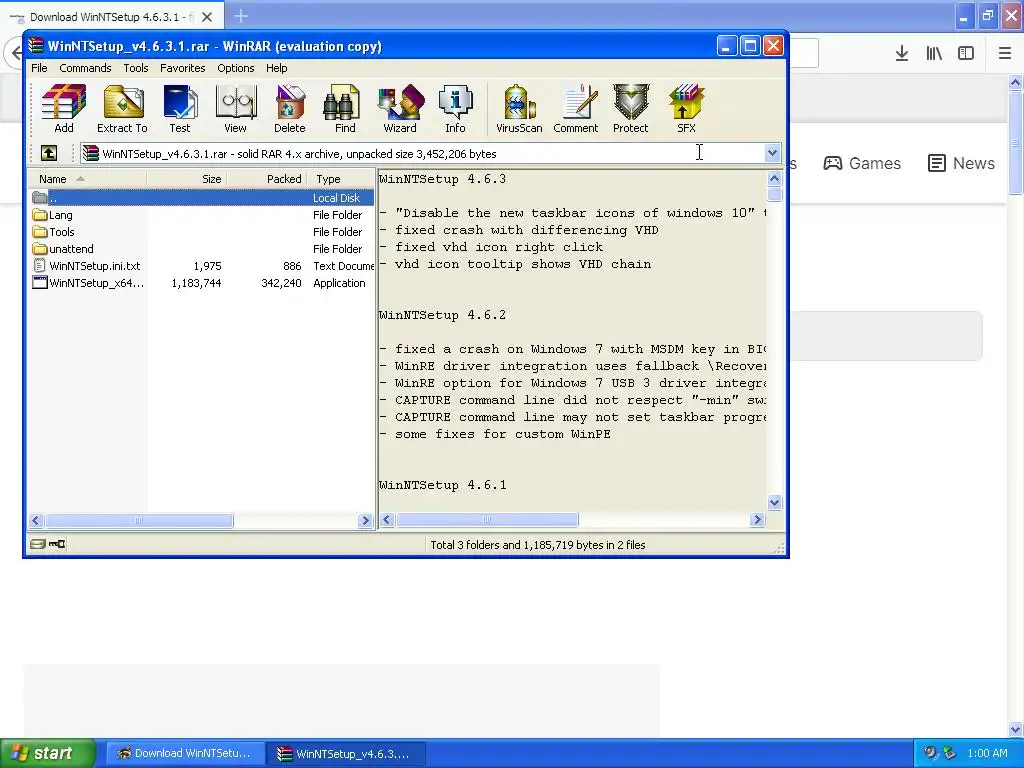Open the Options menu
The image size is (1024, 768).
236,68
